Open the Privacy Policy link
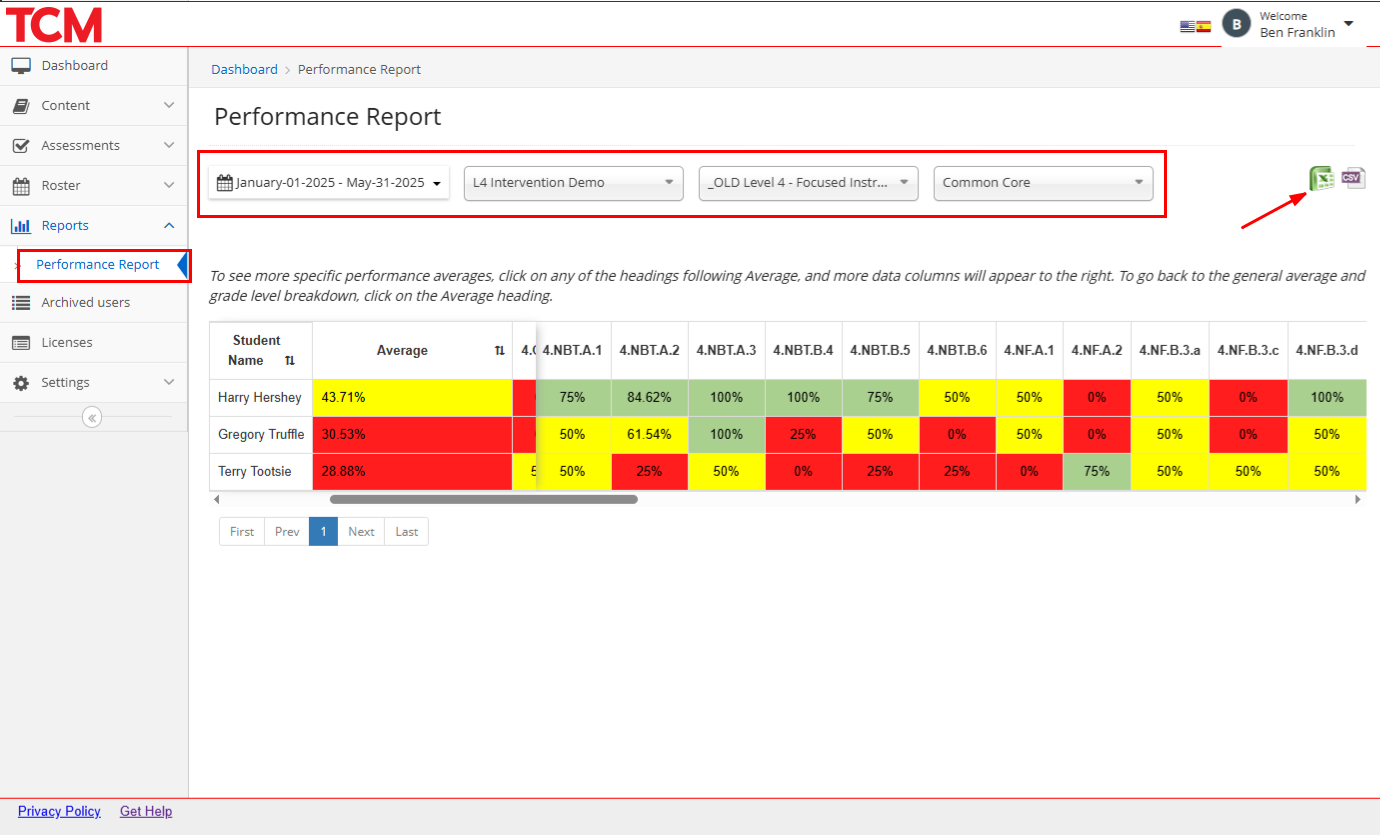 click(x=59, y=812)
